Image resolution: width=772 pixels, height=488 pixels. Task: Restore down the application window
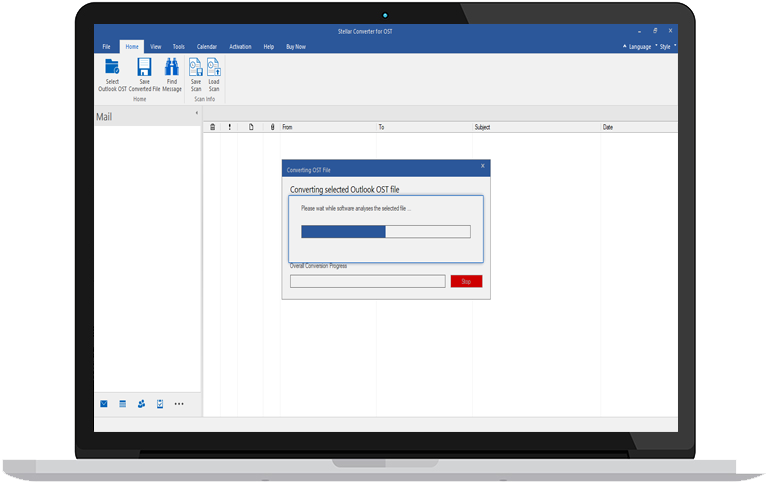pos(655,31)
